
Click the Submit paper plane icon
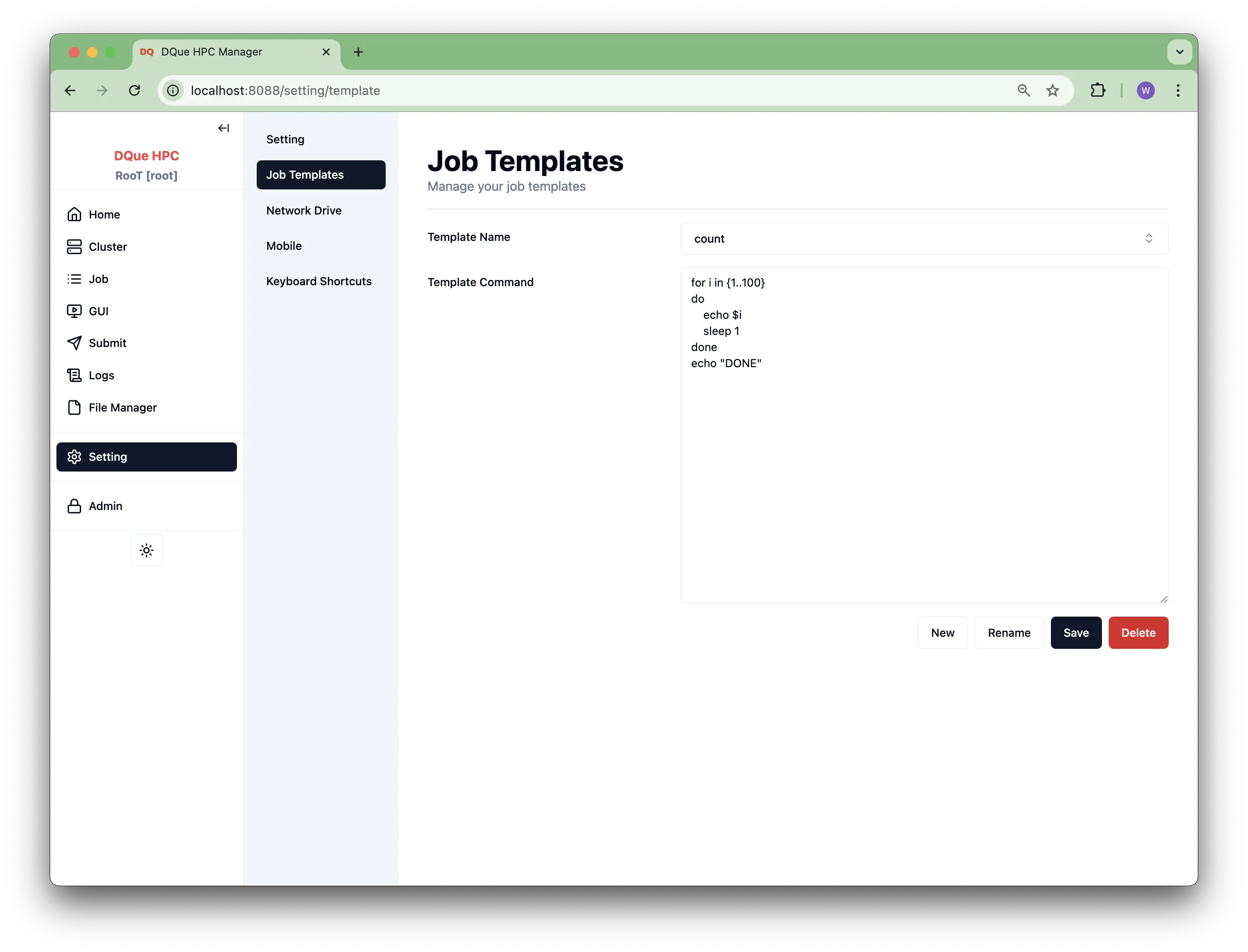coord(74,343)
